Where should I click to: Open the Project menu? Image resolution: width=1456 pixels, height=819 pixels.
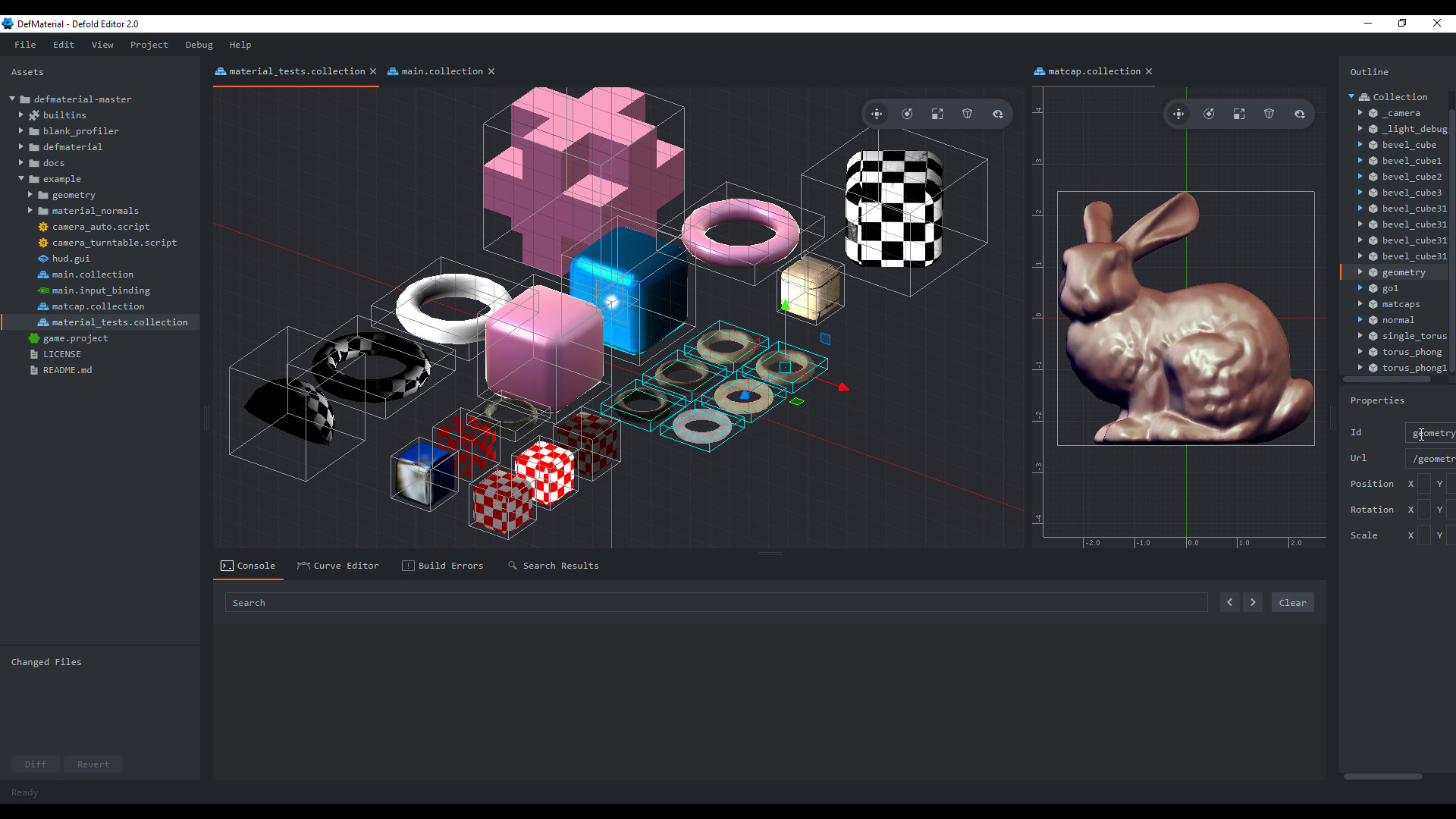click(149, 45)
